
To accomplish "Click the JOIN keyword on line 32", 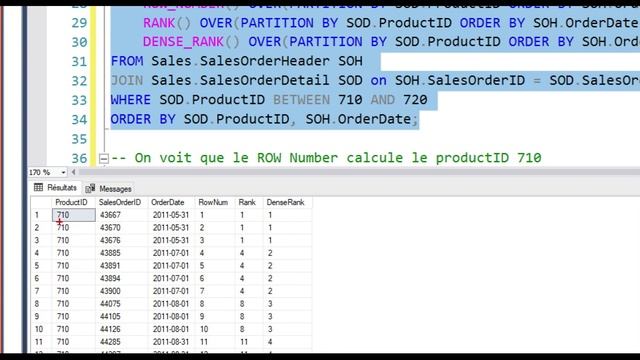I will coord(127,80).
